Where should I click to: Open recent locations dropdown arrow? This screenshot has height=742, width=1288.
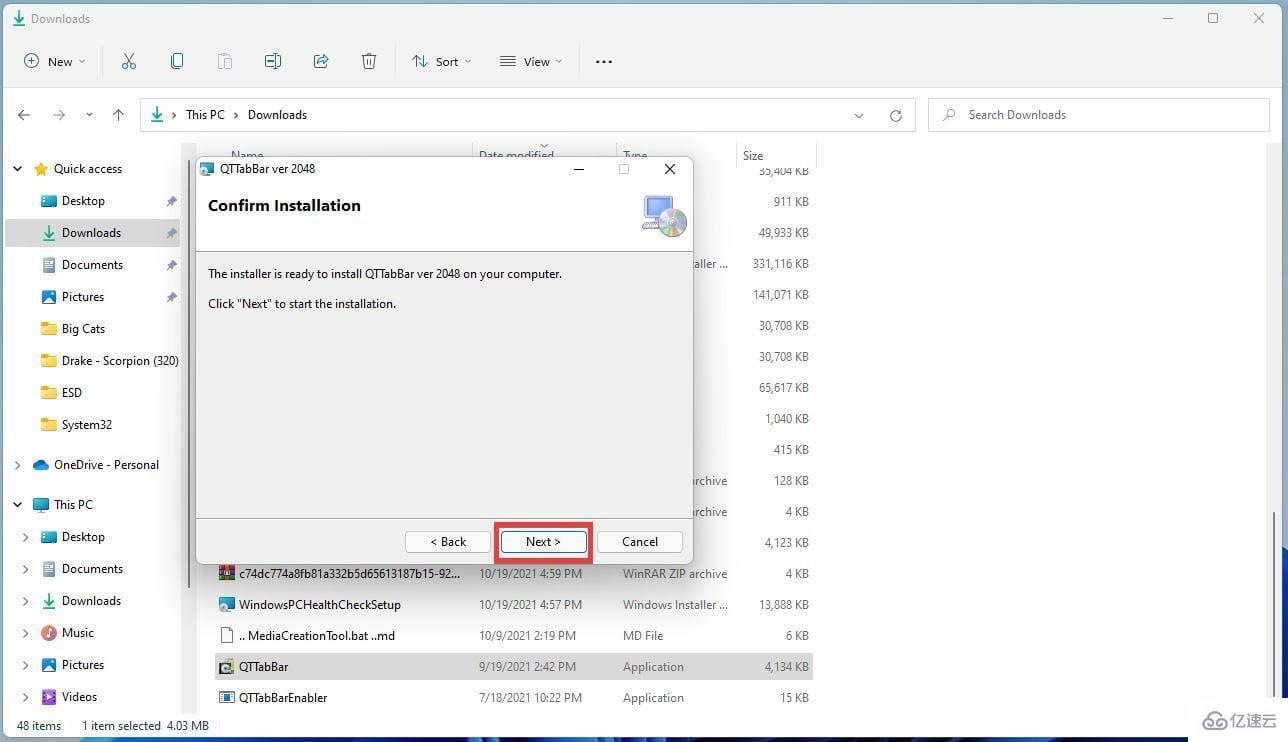point(89,115)
